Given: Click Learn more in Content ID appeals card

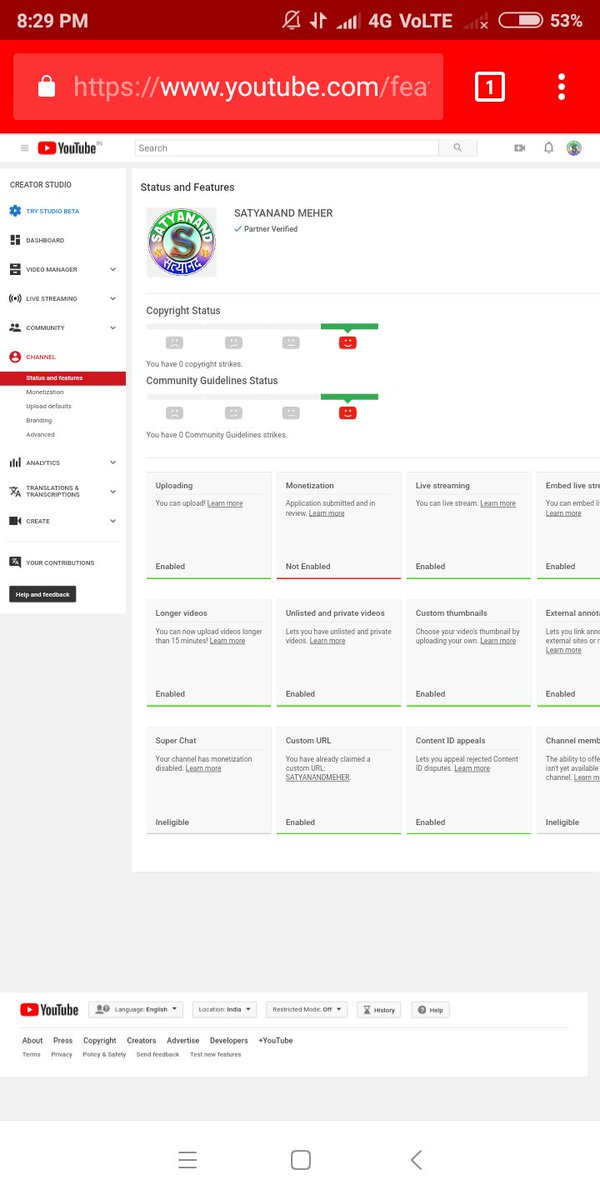Looking at the screenshot, I should (472, 768).
